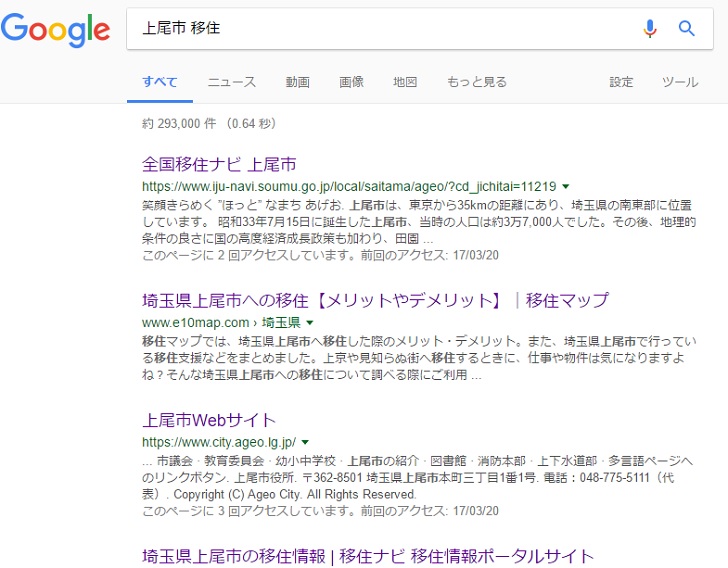Image resolution: width=728 pixels, height=568 pixels.
Task: Open 埼玉県上尾市の移住情報 移住ナビ result
Action: [x=368, y=556]
